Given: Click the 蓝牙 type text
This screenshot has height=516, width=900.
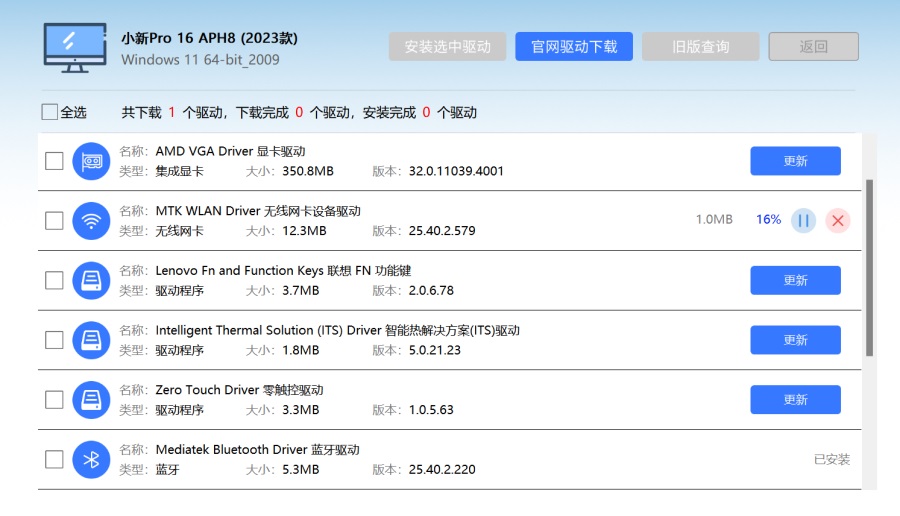Looking at the screenshot, I should (168, 470).
